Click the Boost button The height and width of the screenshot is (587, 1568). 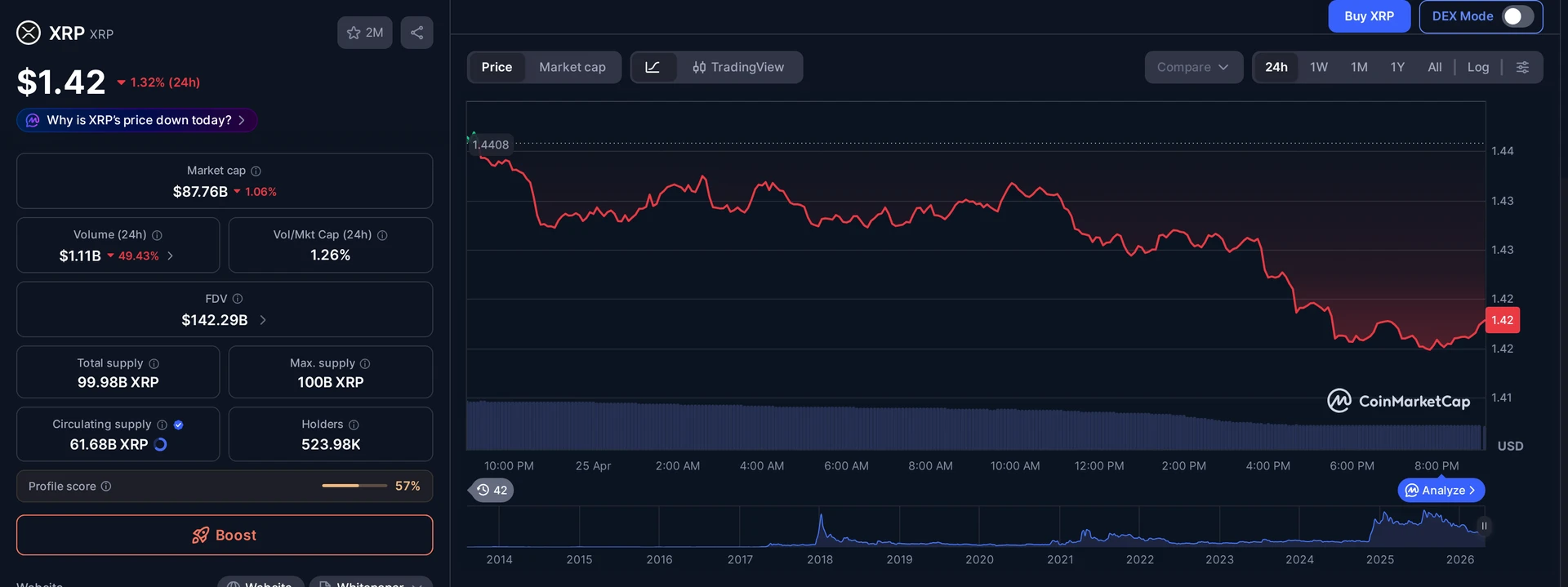click(x=225, y=535)
